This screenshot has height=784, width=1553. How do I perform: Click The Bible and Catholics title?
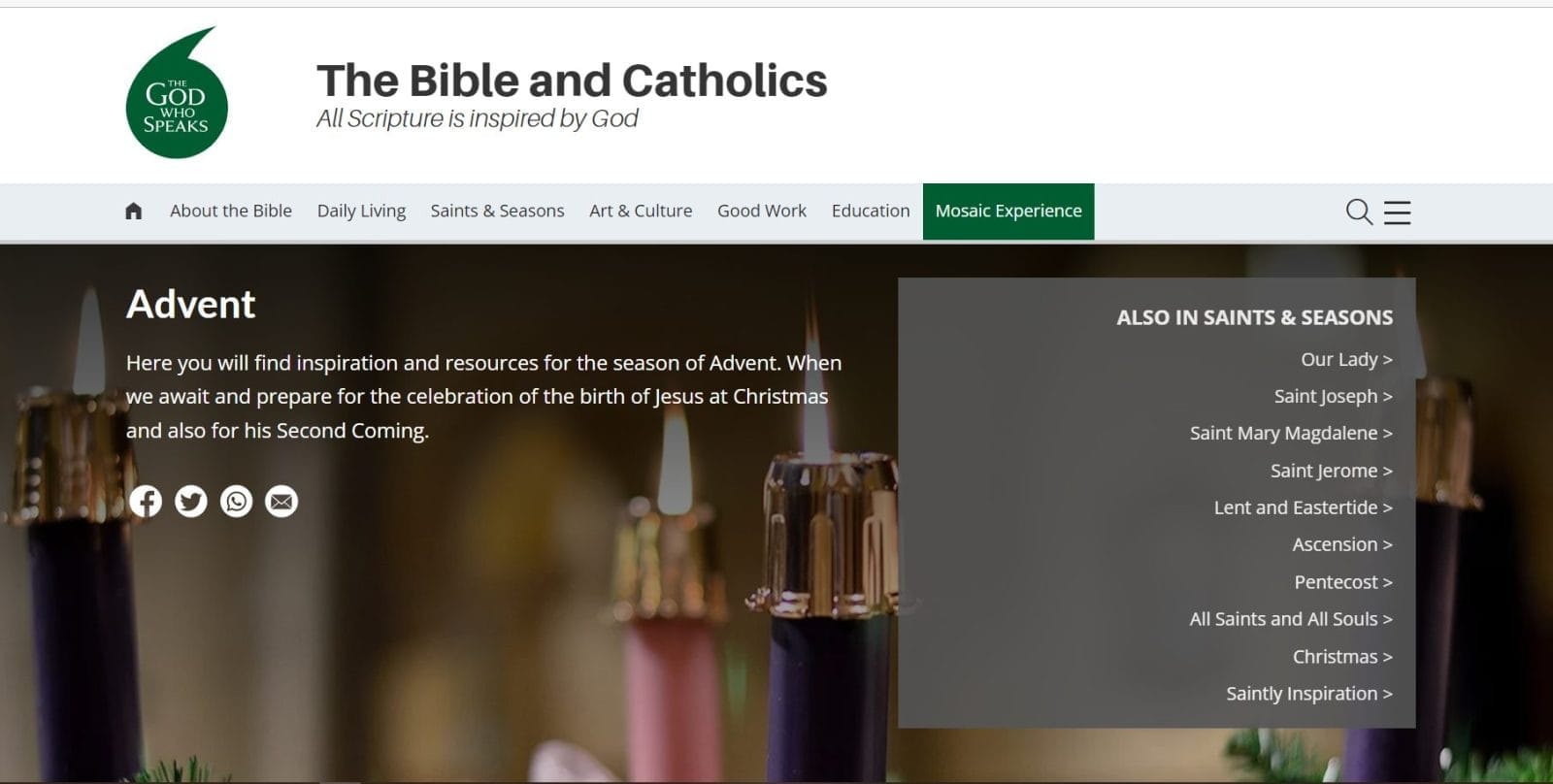572,82
